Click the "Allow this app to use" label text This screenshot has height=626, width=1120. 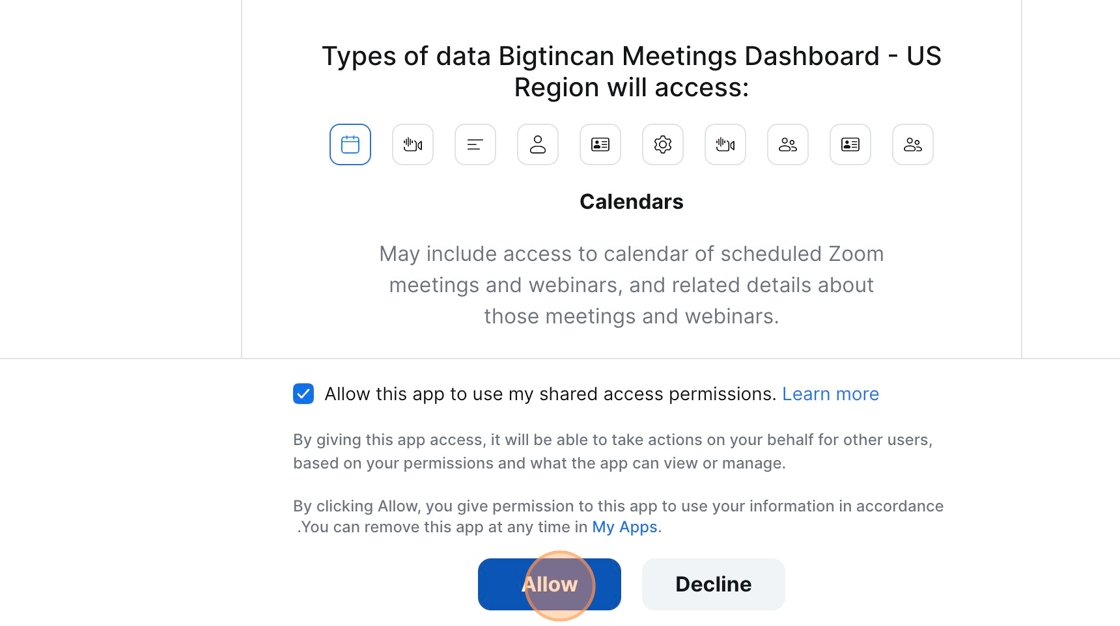pyautogui.click(x=550, y=394)
